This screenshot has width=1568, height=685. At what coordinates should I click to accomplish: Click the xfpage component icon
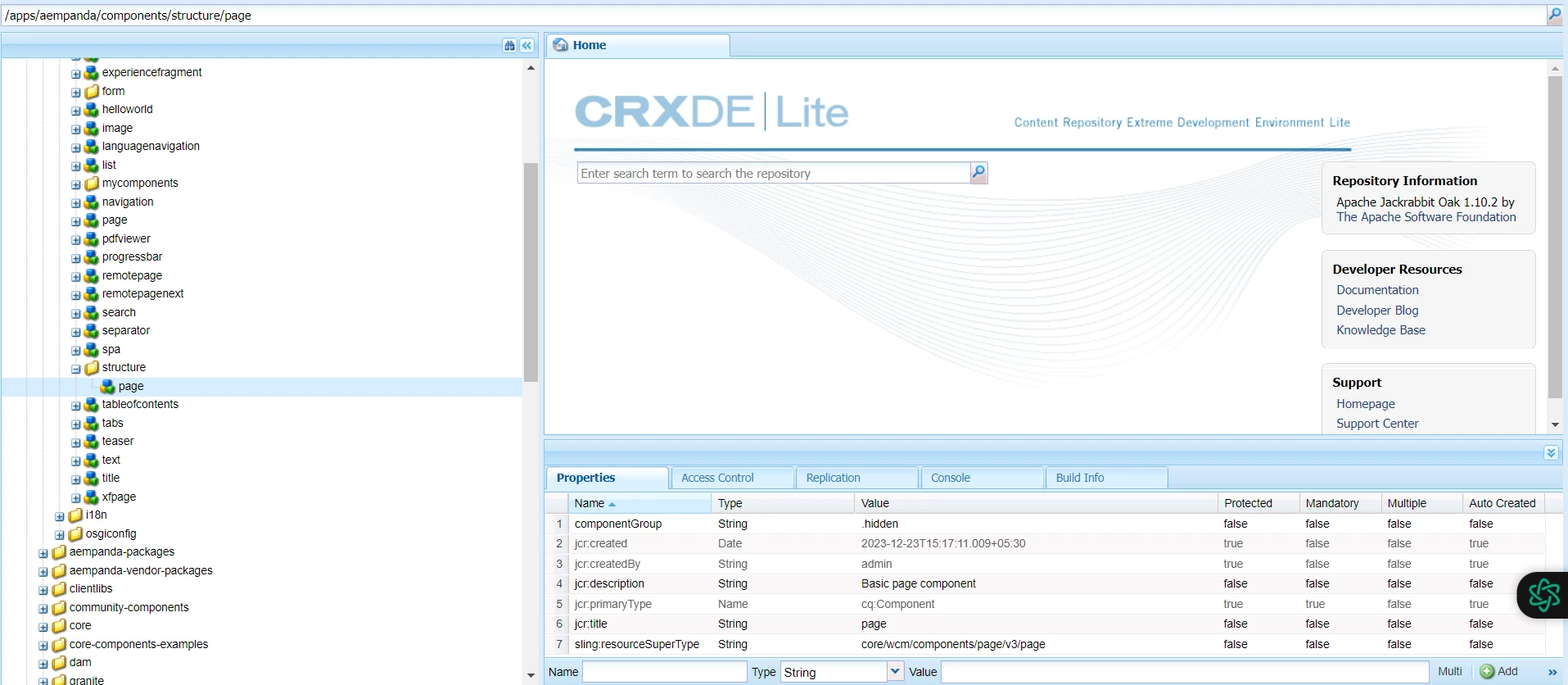(92, 497)
